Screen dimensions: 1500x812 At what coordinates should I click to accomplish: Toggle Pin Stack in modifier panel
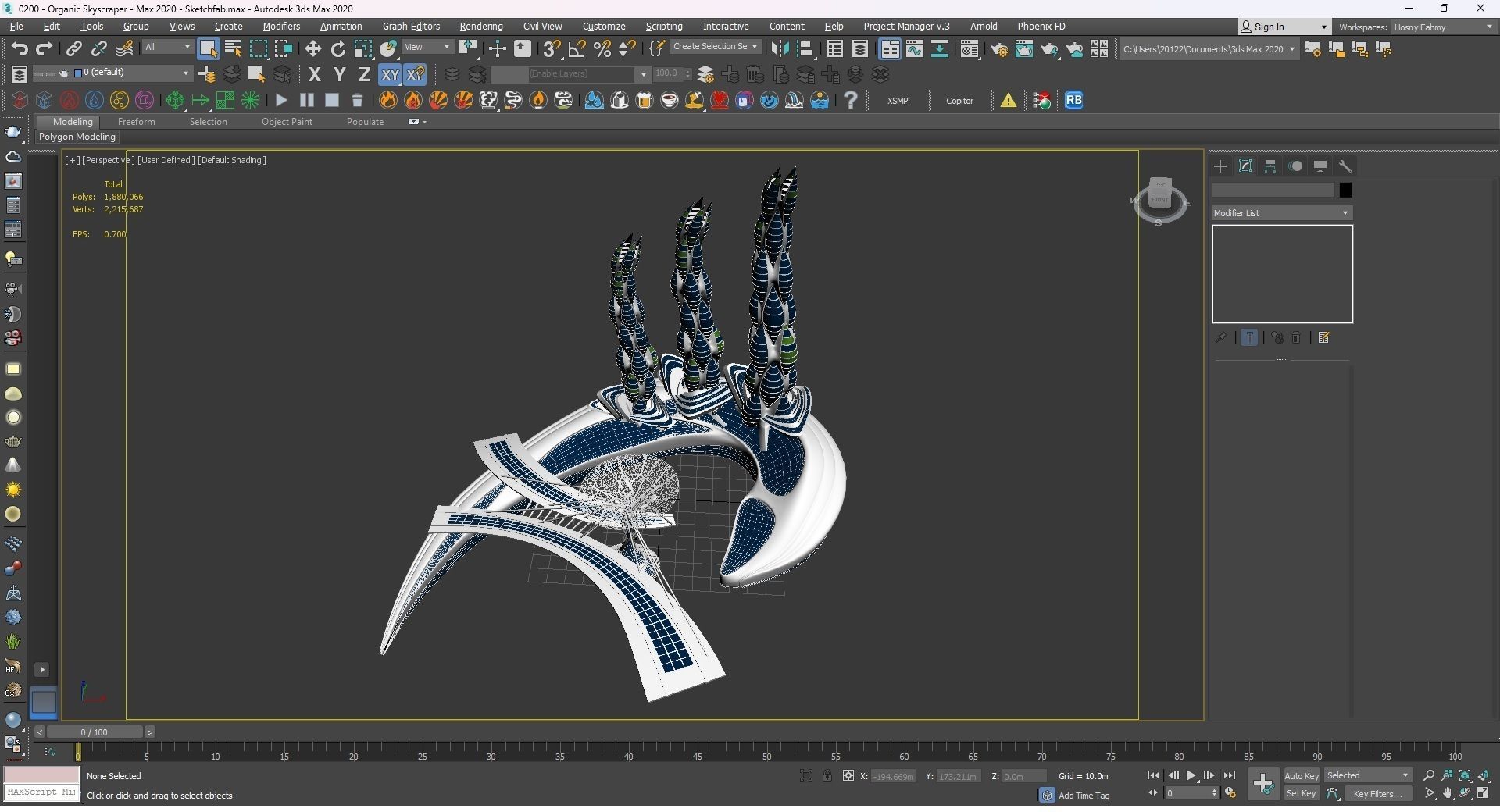pos(1220,337)
